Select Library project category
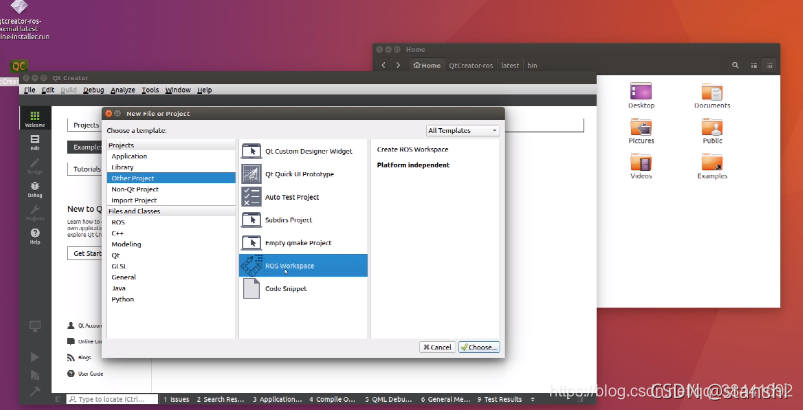This screenshot has width=803, height=410. 171,167
